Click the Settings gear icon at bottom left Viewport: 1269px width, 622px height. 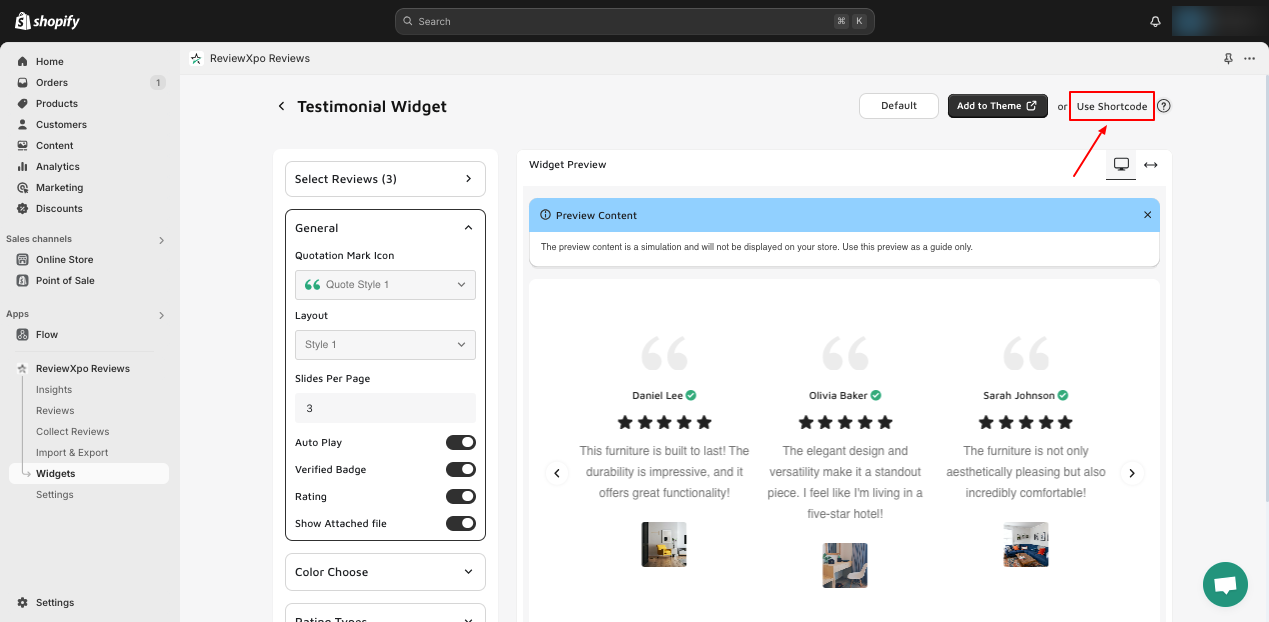pyautogui.click(x=22, y=603)
